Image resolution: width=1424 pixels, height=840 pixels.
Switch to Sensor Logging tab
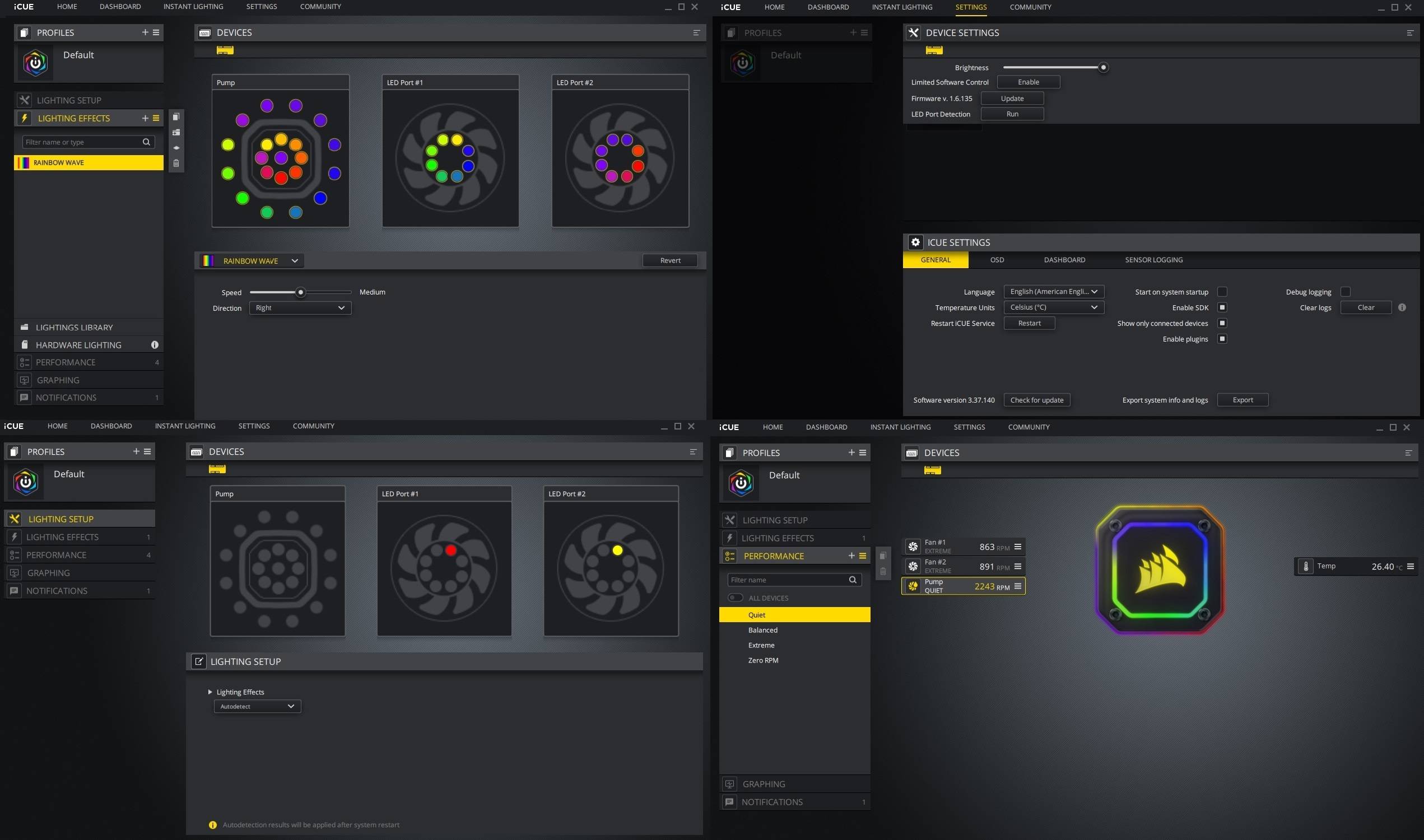click(x=1153, y=260)
